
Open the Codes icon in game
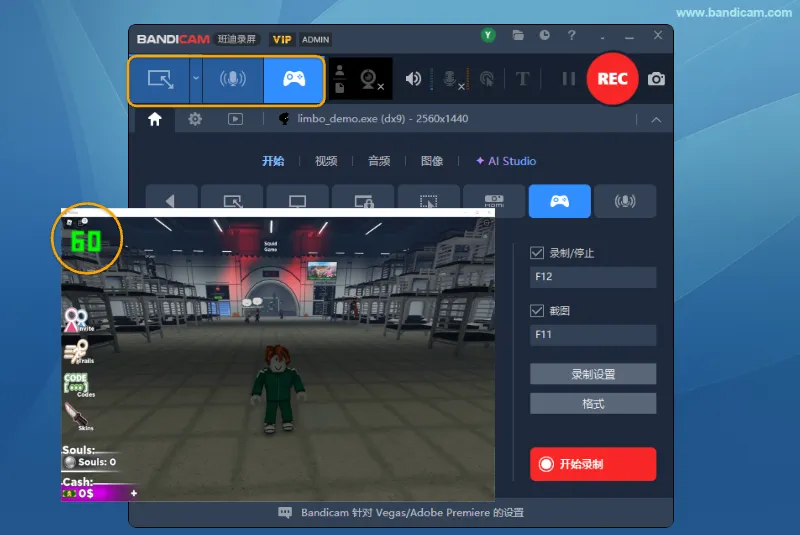78,385
